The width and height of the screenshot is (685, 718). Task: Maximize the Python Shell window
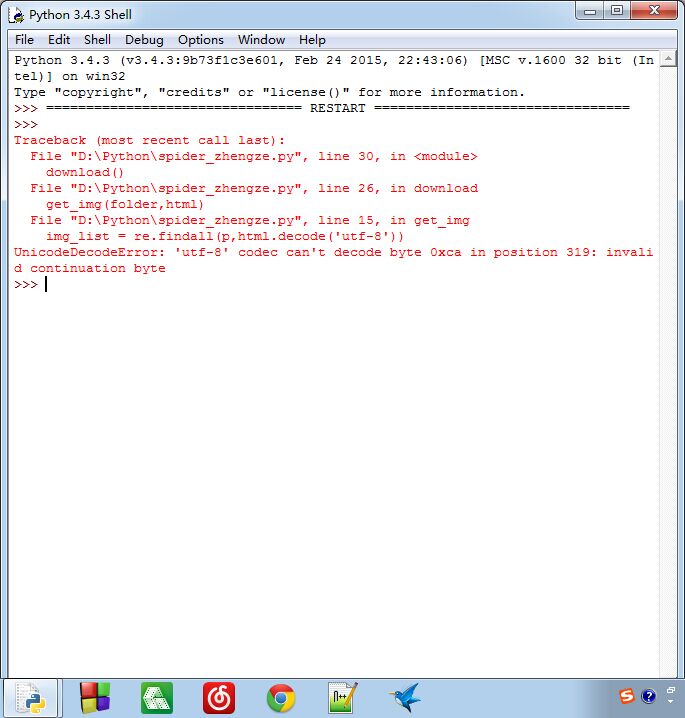click(617, 11)
